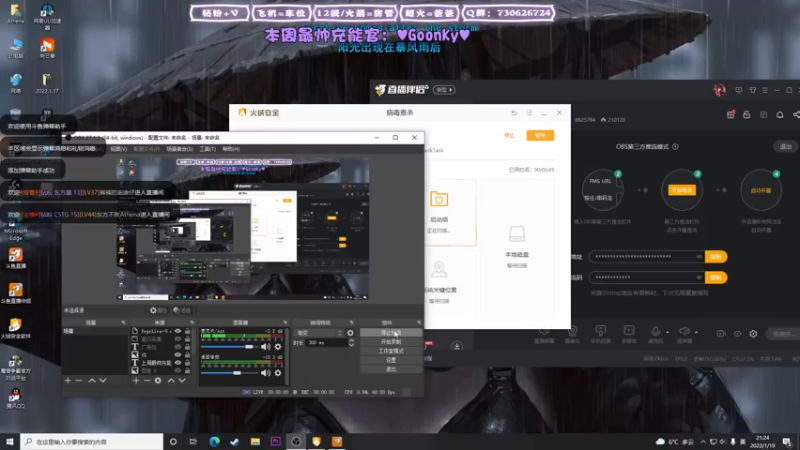The height and width of the screenshot is (450, 800).
Task: Move scene down arrow in OBS scenes panel
Action: coord(103,381)
